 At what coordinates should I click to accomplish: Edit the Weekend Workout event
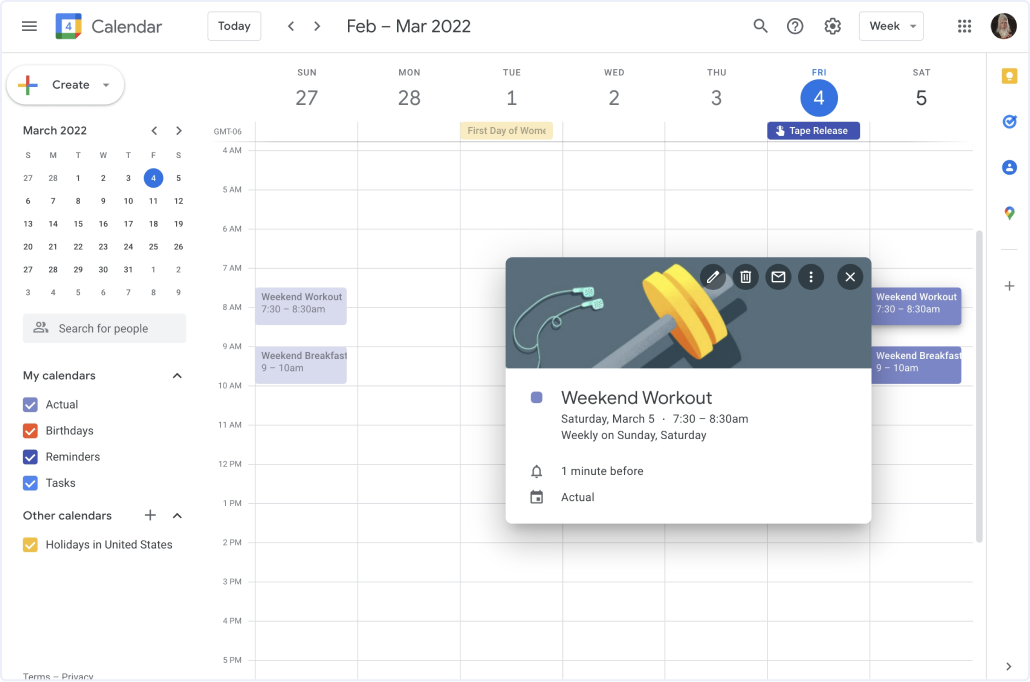tap(713, 277)
